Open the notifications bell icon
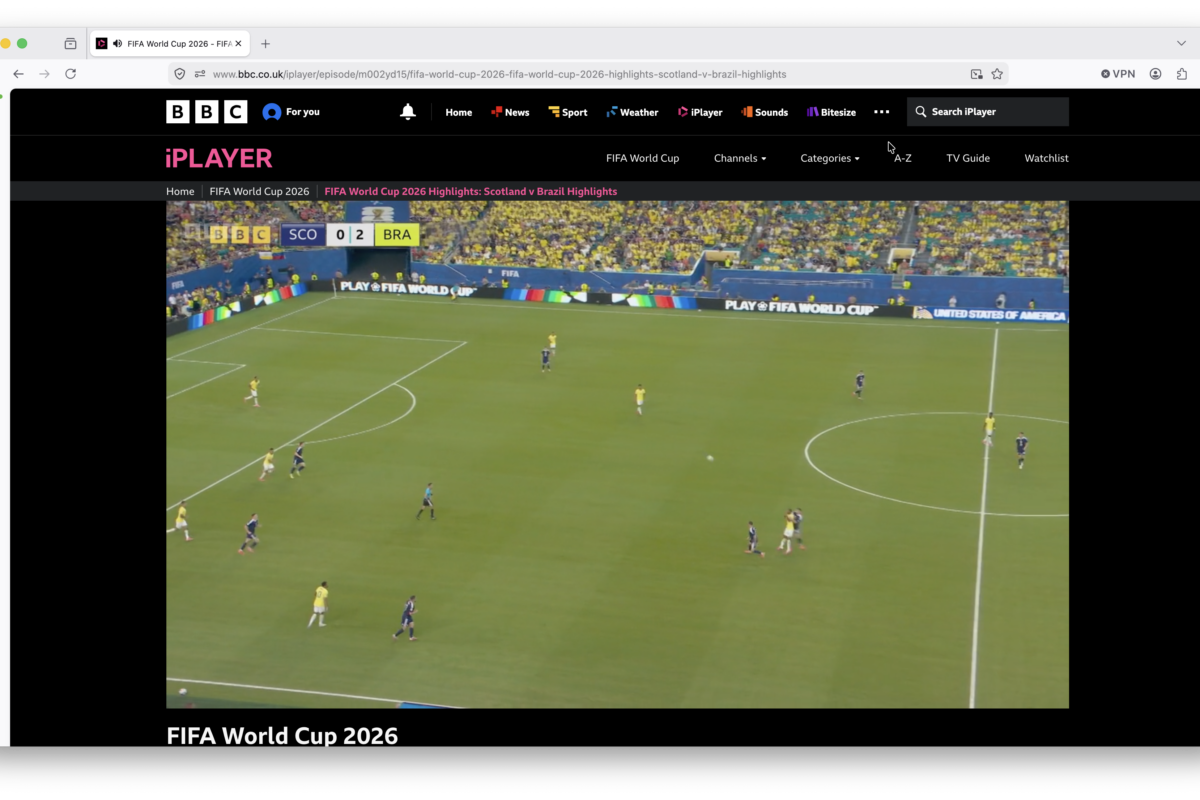 point(408,112)
